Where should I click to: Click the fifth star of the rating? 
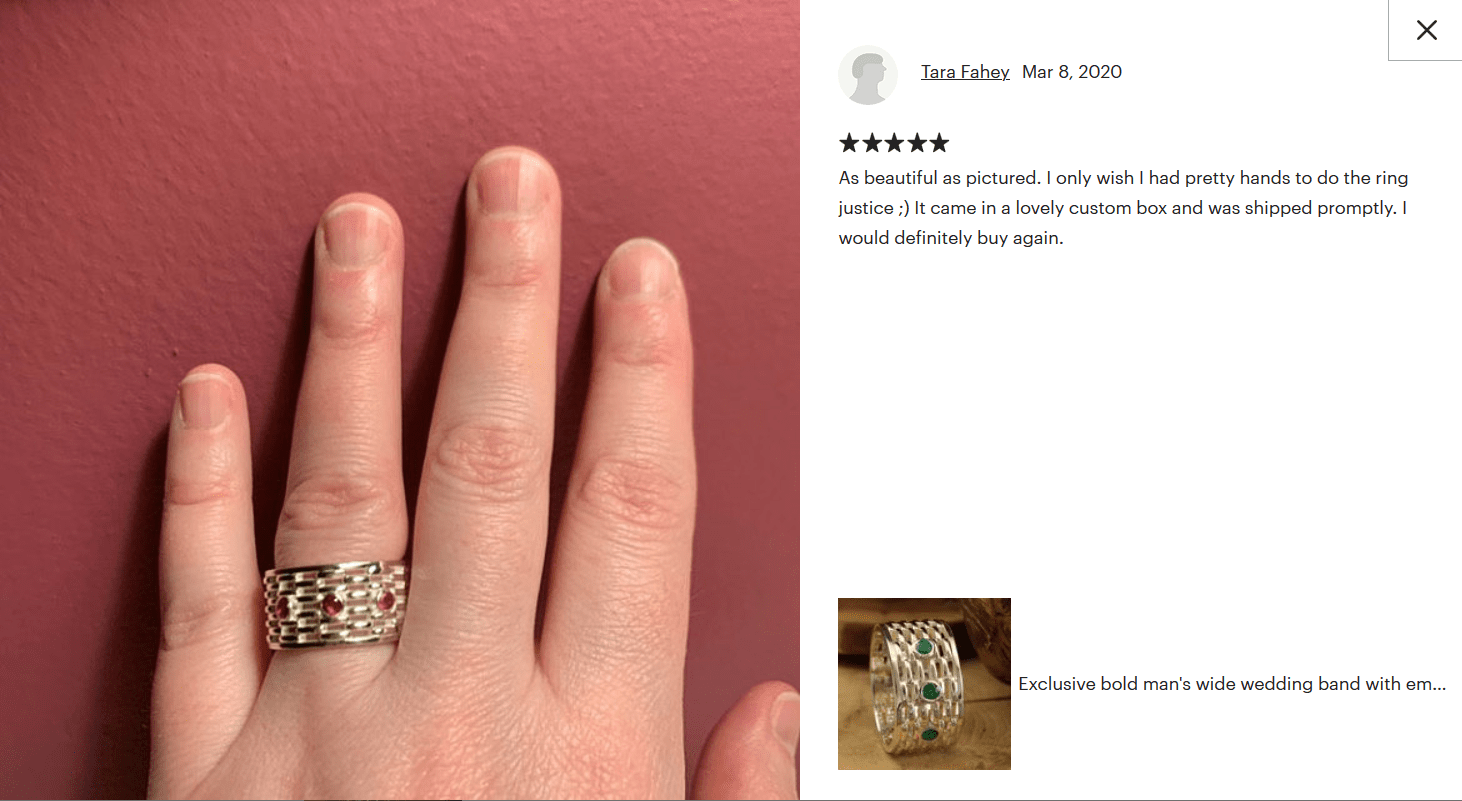(x=938, y=143)
